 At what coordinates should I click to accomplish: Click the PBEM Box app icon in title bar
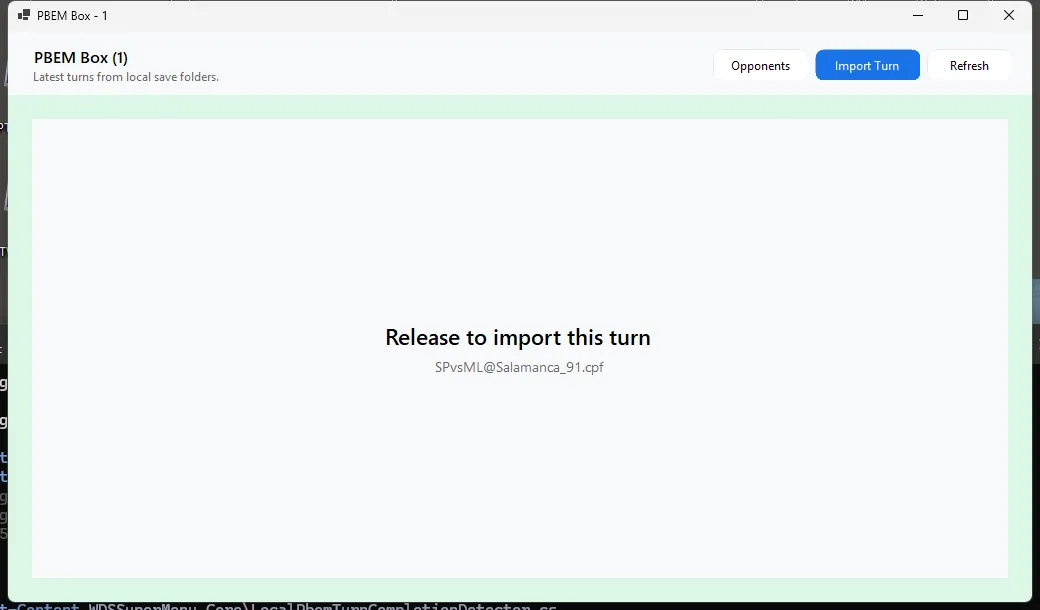click(x=24, y=15)
